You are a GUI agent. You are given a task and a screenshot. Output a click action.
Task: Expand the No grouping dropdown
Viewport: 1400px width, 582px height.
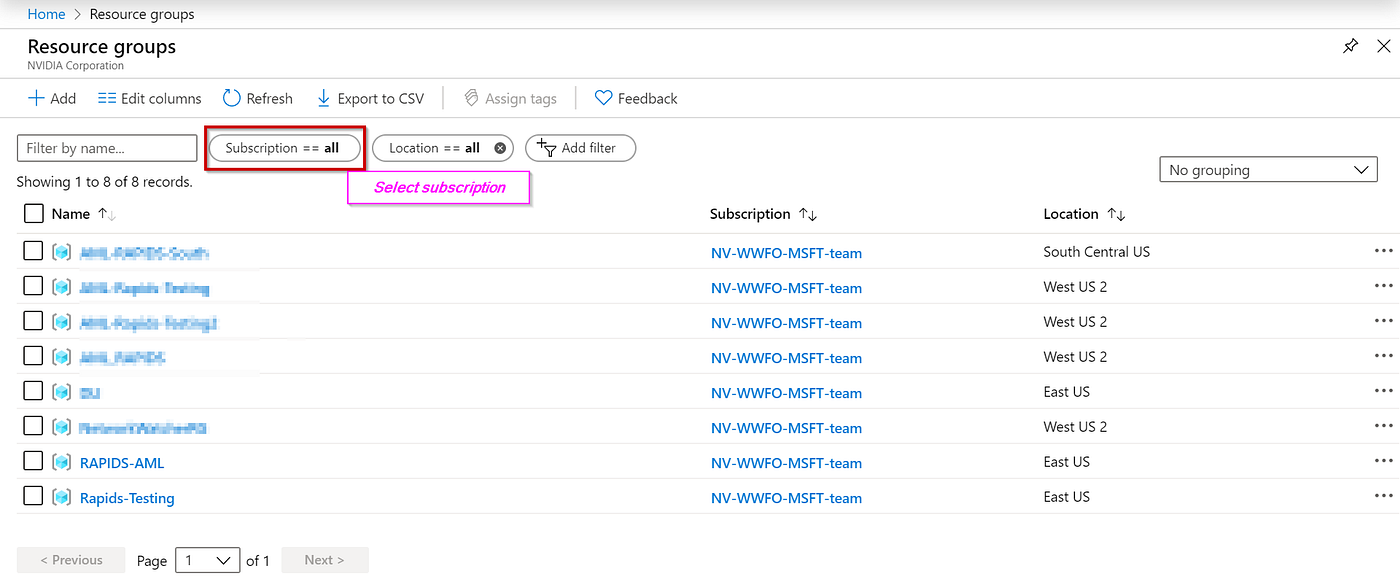(1268, 170)
